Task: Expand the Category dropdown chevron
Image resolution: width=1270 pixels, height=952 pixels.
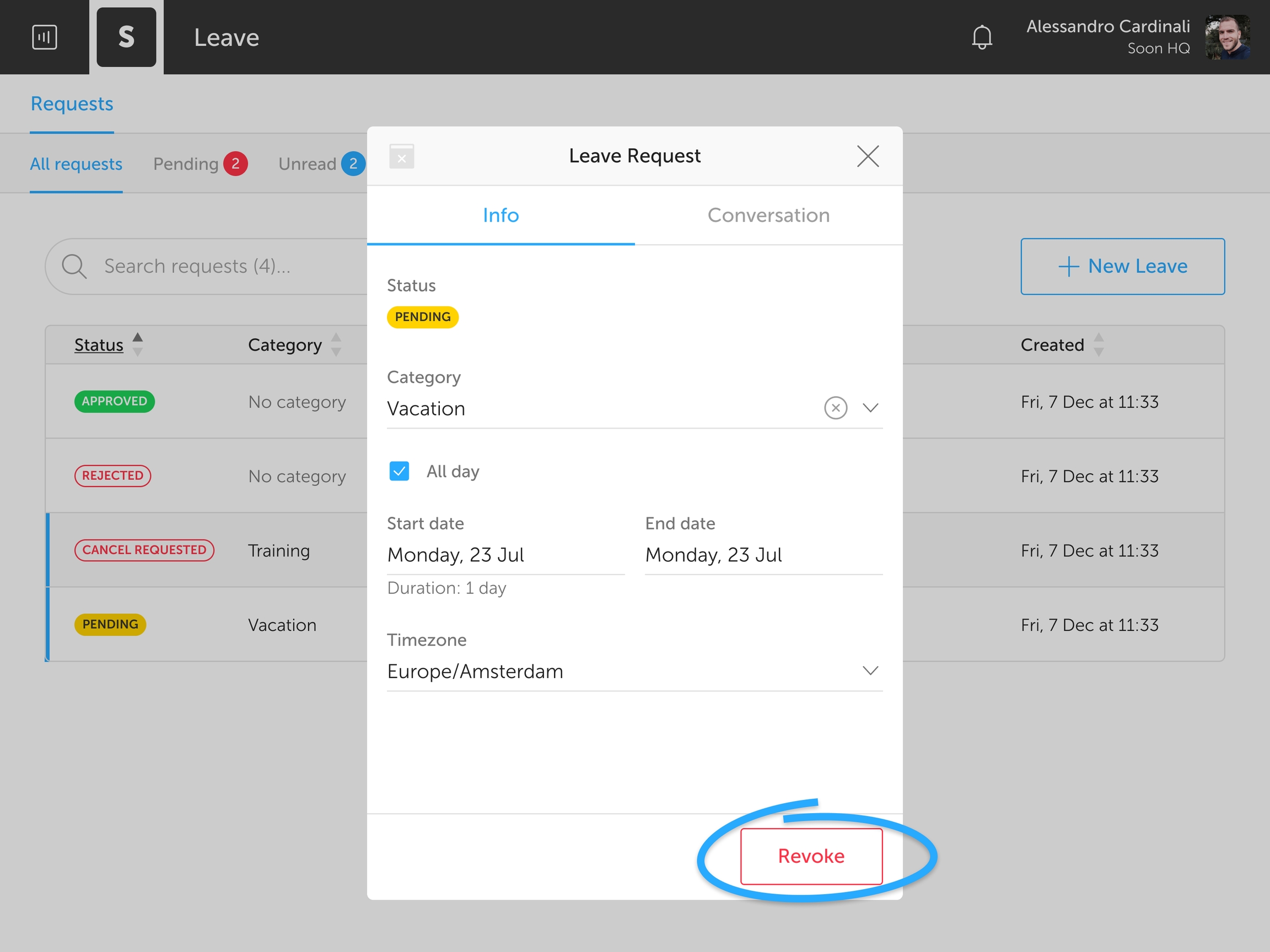Action: [x=870, y=408]
